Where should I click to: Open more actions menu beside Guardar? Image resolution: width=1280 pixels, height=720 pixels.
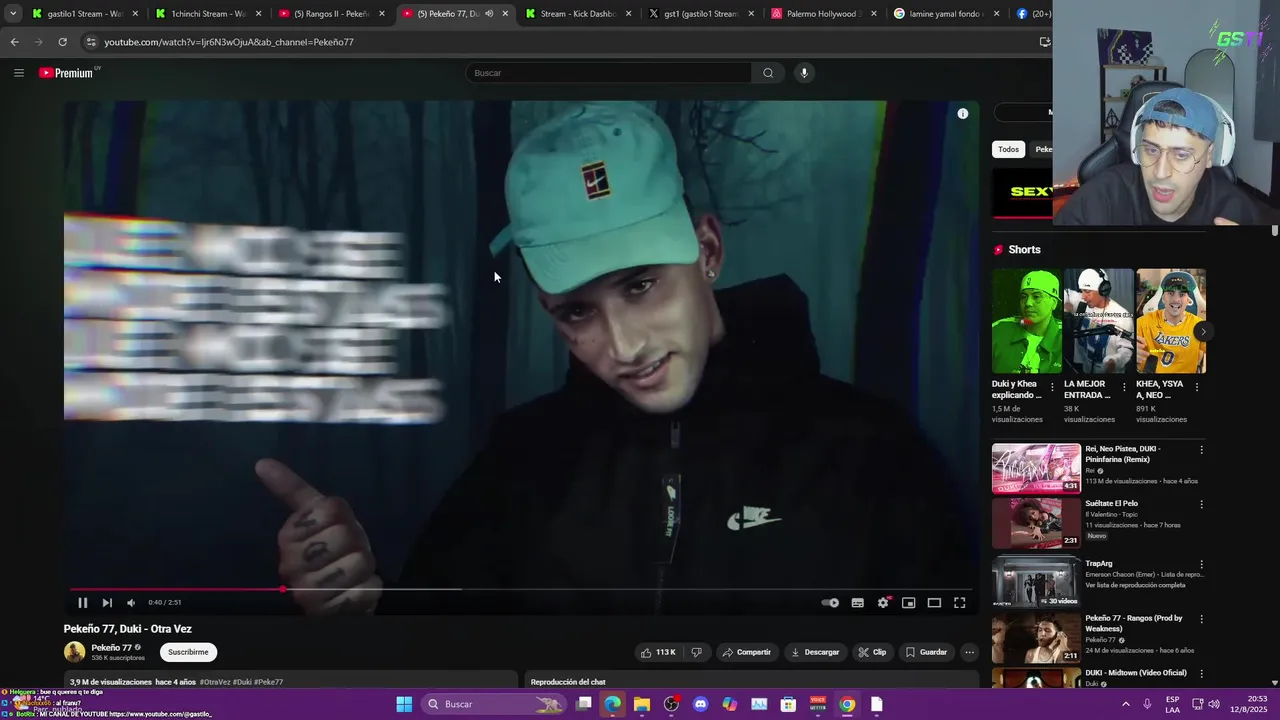[969, 652]
